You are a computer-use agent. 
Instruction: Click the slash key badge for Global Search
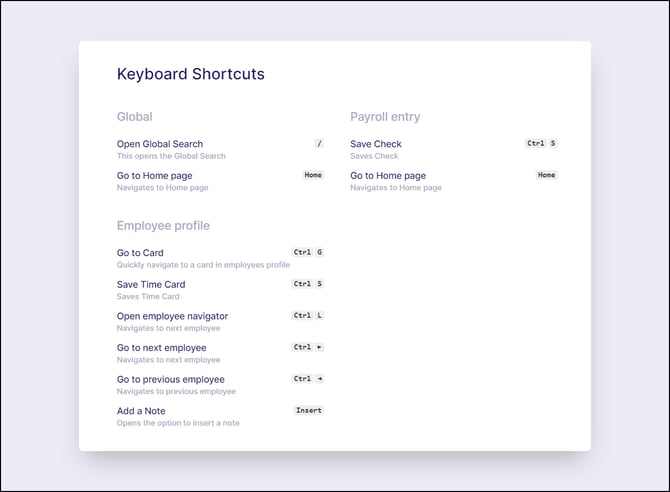pos(319,144)
